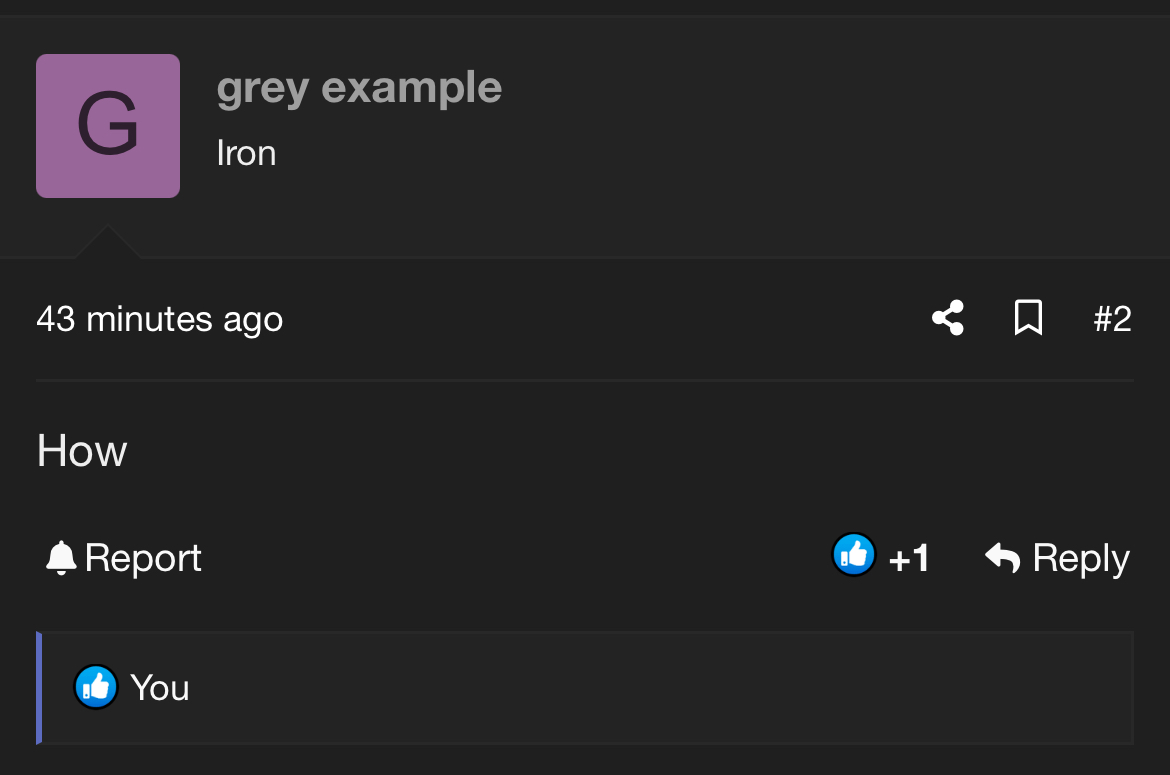Bookmark this post

click(1028, 318)
